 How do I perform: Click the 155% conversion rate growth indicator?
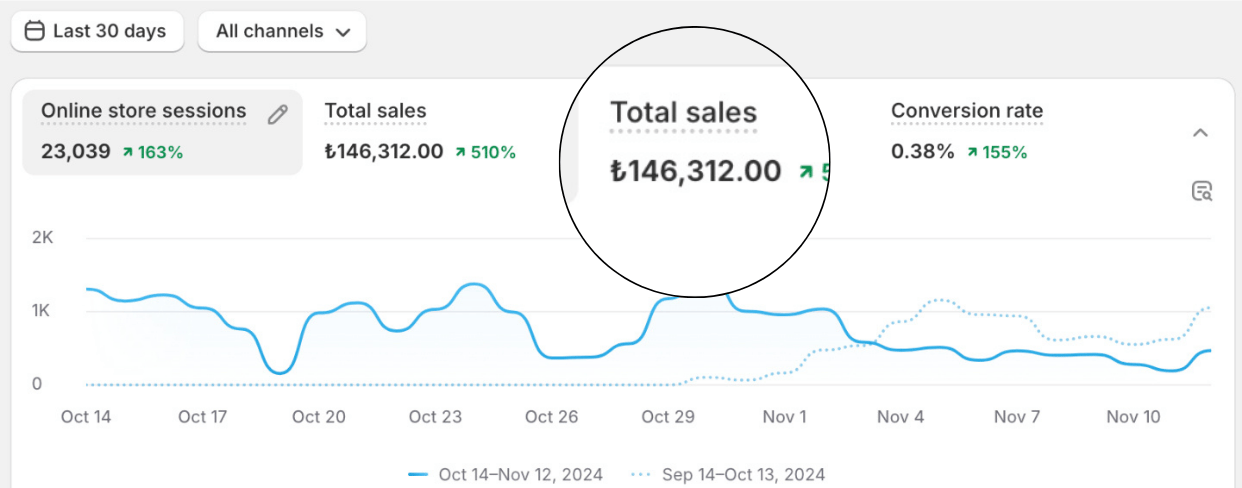point(997,152)
